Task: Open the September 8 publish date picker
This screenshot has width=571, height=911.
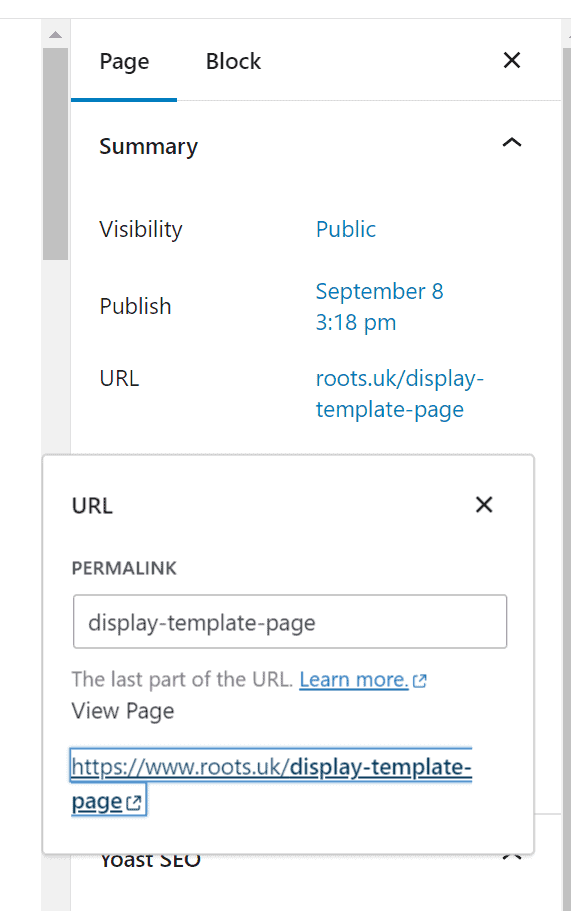Action: pos(379,307)
